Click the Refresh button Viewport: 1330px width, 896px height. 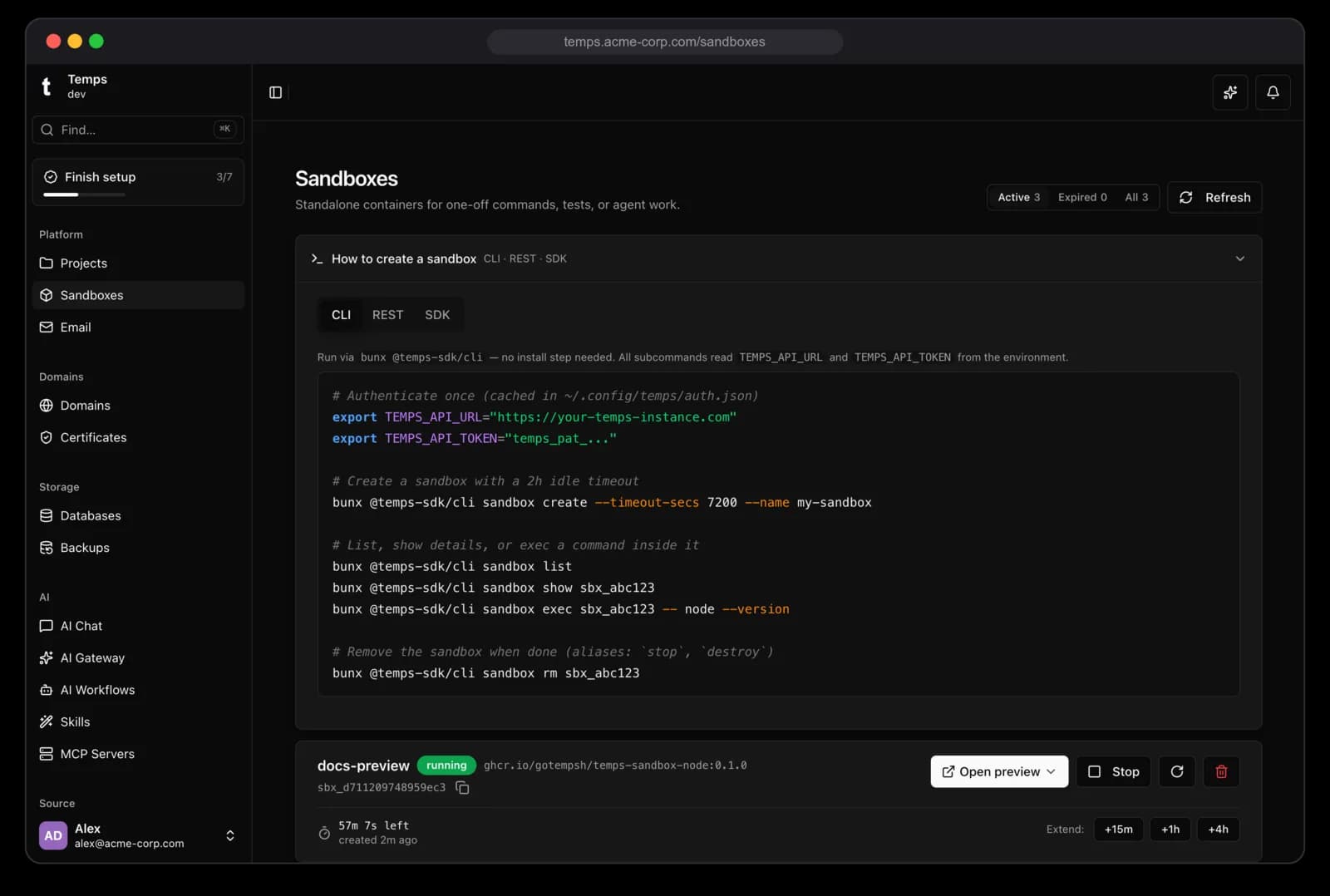(1214, 197)
